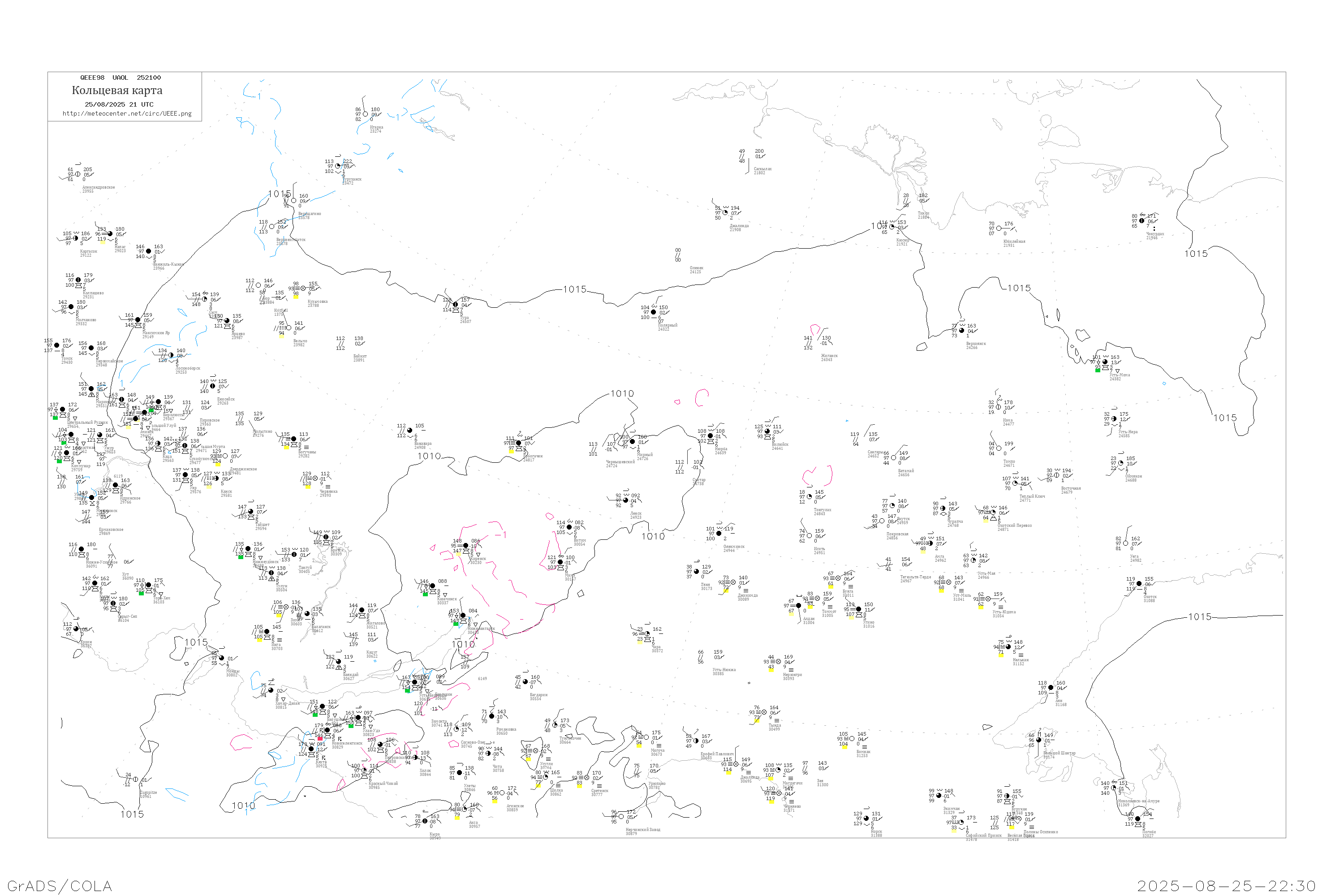1344x896 pixels.
Task: Click the Чокурдах station half-filled circle
Action: click(x=1142, y=221)
